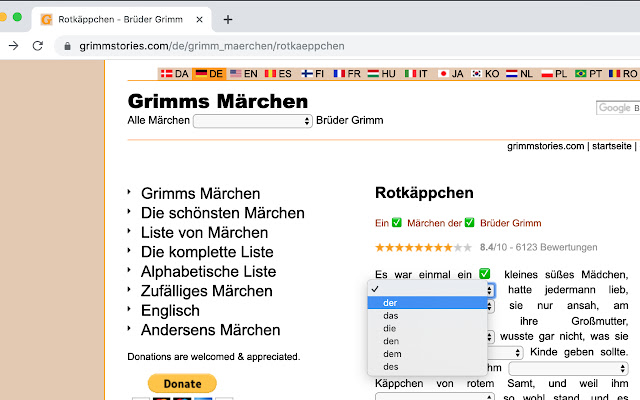View site security lock icon
This screenshot has width=640, height=400.
tap(67, 46)
